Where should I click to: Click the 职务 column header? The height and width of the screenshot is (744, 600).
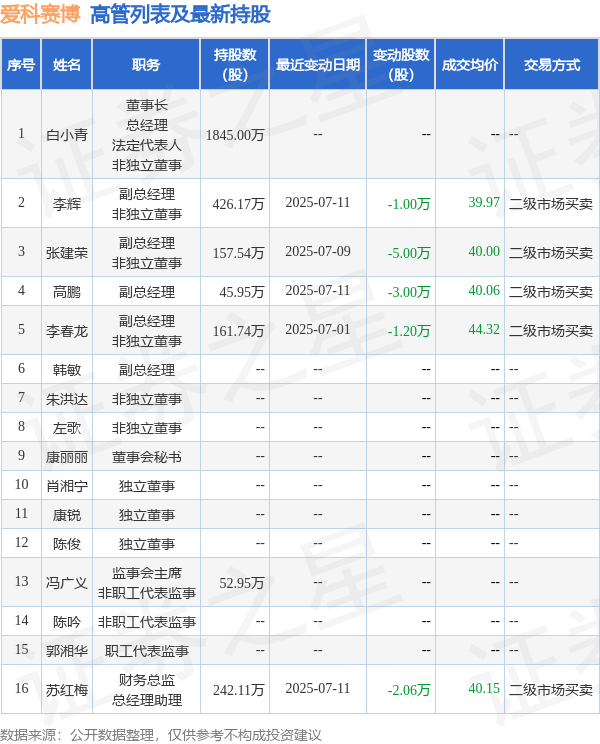pyautogui.click(x=146, y=64)
